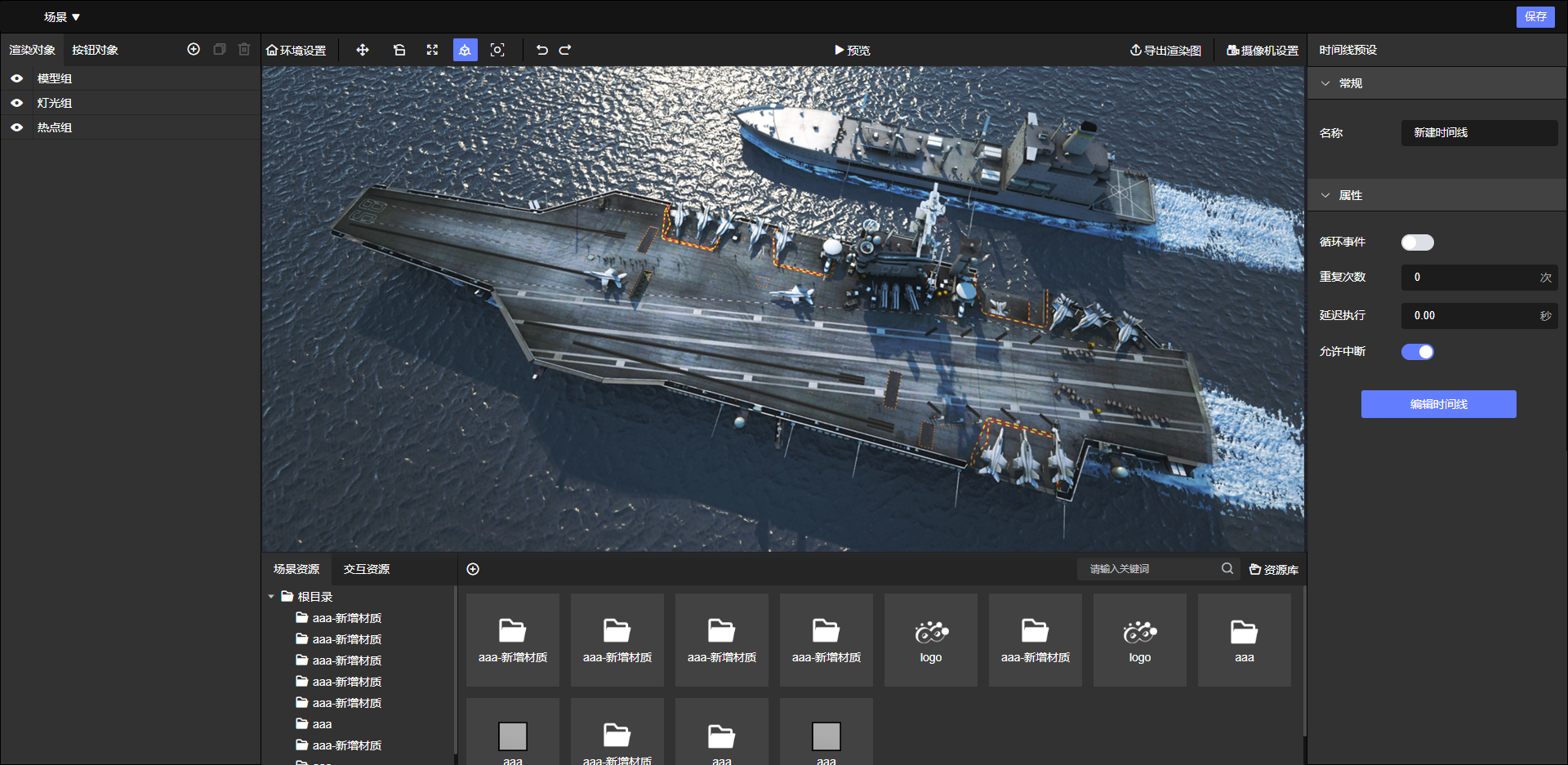
Task: Open the 场景 dropdown menu
Action: pyautogui.click(x=62, y=16)
